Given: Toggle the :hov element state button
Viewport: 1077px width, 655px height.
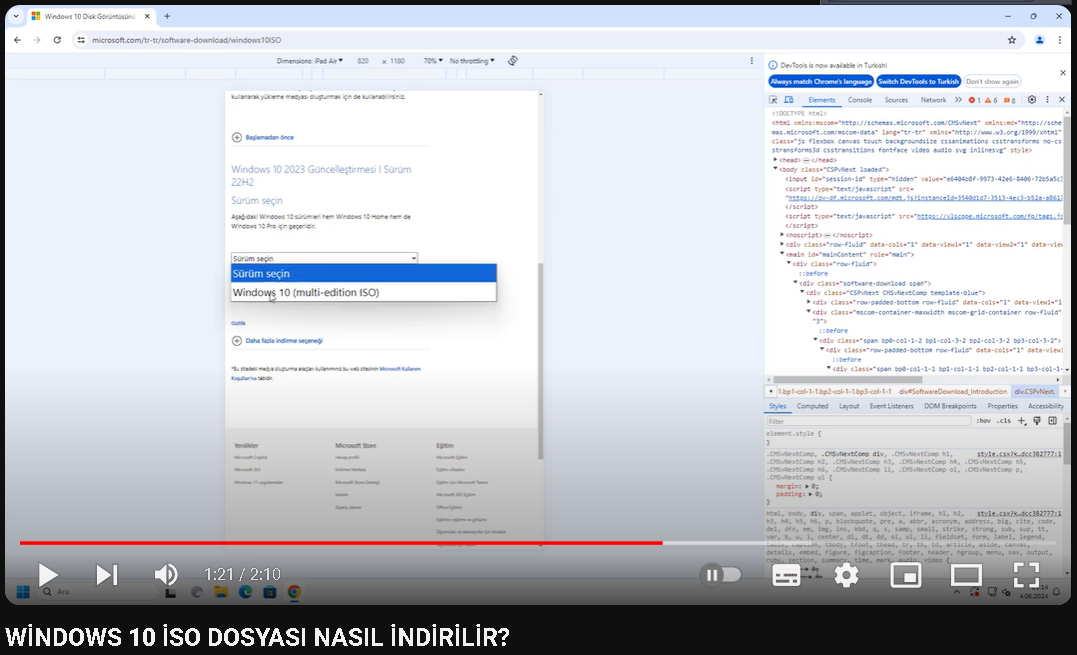Looking at the screenshot, I should [984, 421].
